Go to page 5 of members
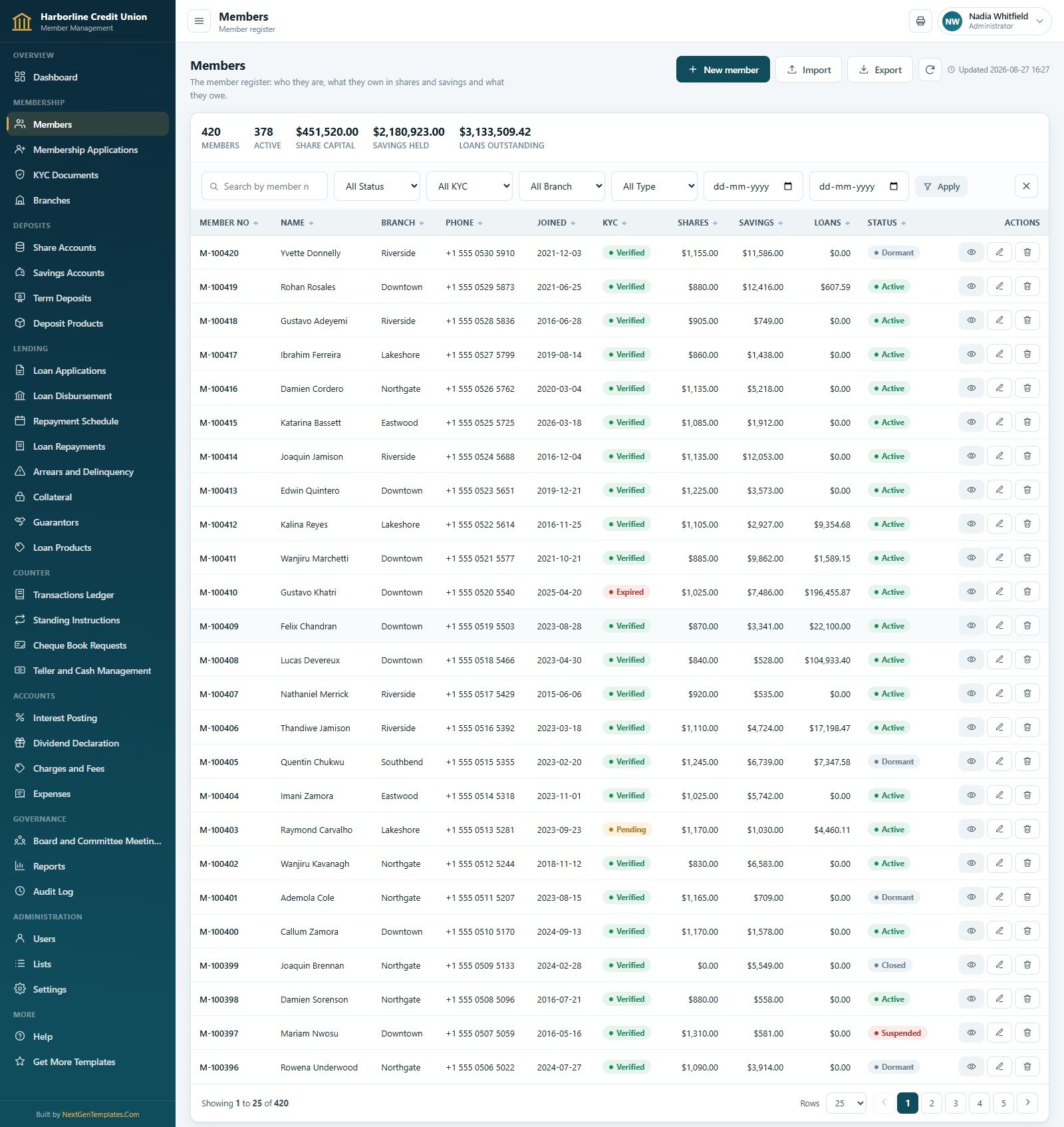 point(1003,1103)
